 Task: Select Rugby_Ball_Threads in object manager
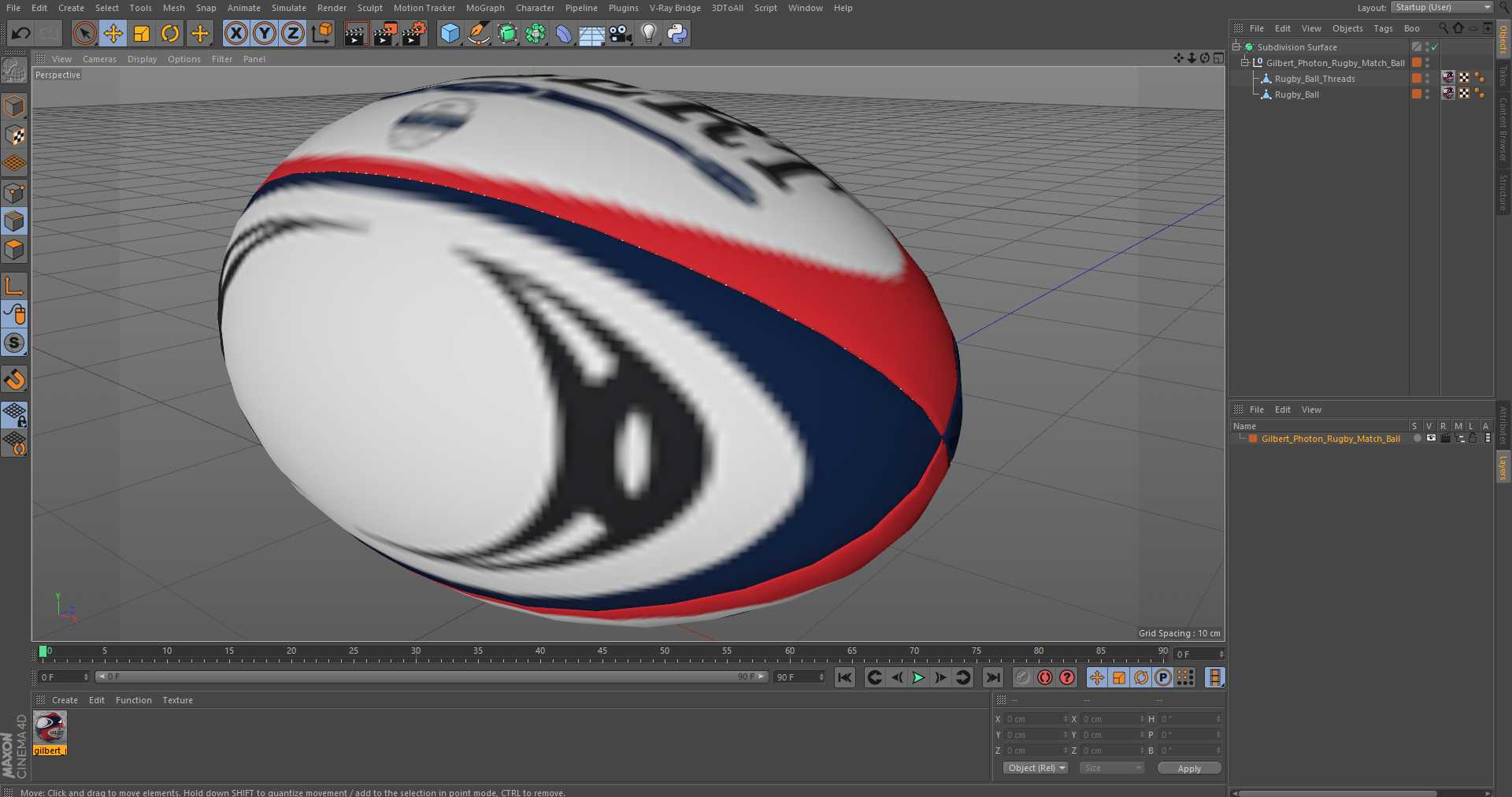point(1314,79)
